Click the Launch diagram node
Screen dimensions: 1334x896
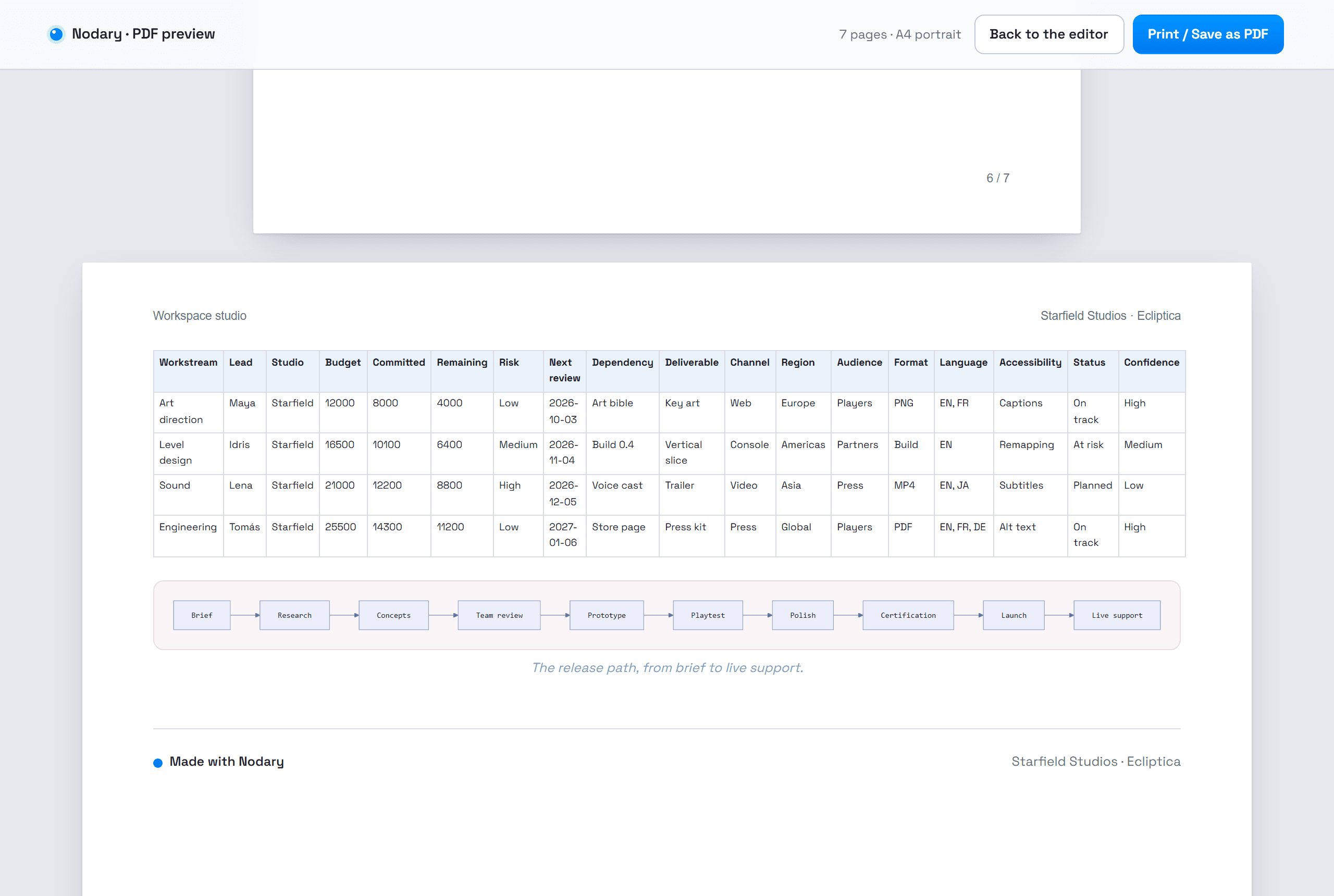(x=1014, y=615)
